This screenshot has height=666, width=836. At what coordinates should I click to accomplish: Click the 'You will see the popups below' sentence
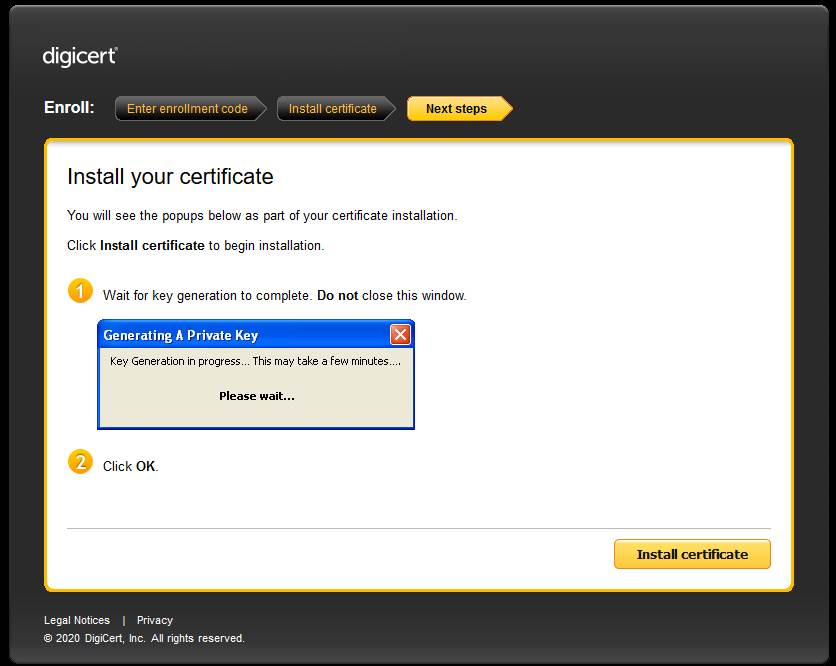click(x=262, y=215)
